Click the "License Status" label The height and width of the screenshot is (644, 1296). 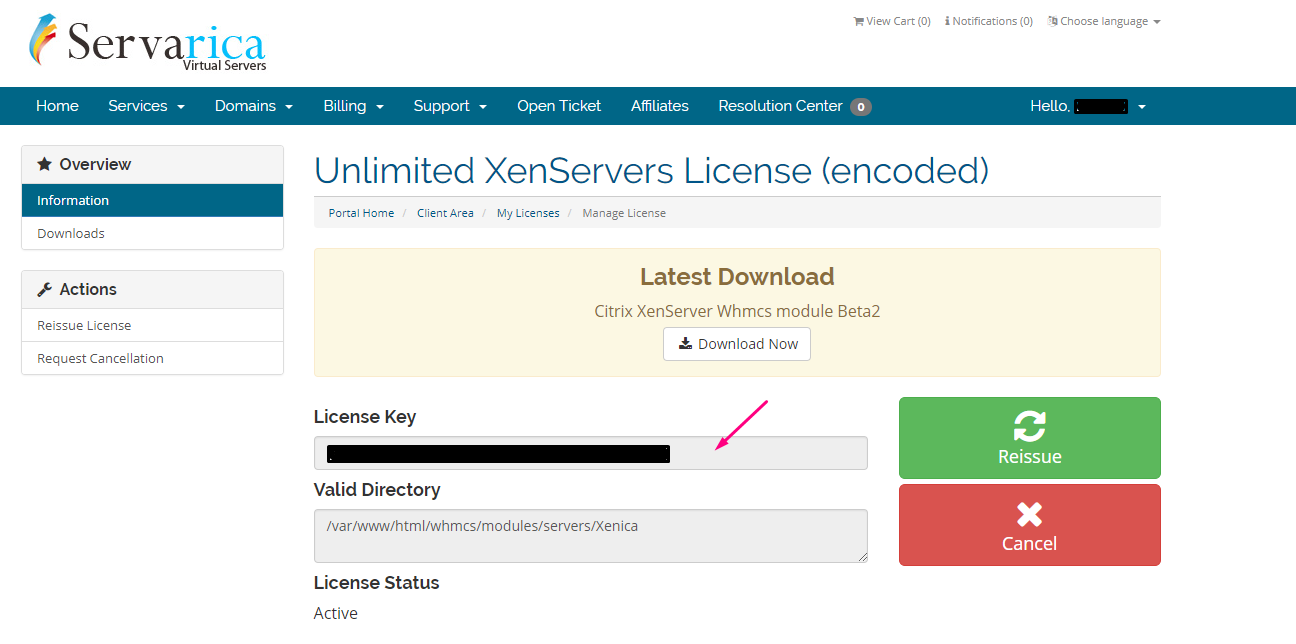click(x=377, y=583)
